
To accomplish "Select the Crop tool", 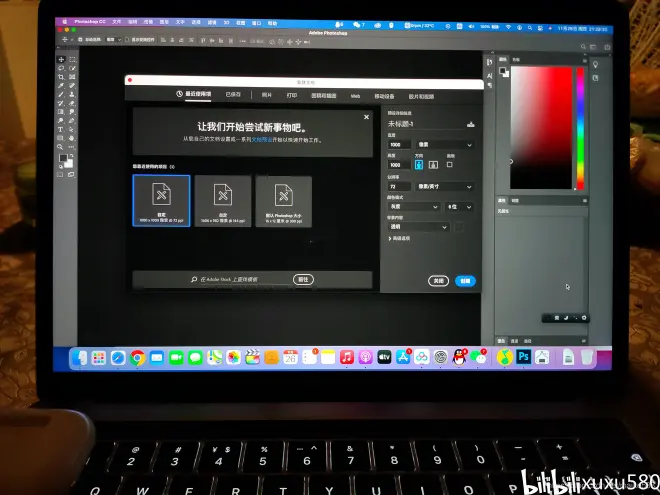I will click(61, 77).
